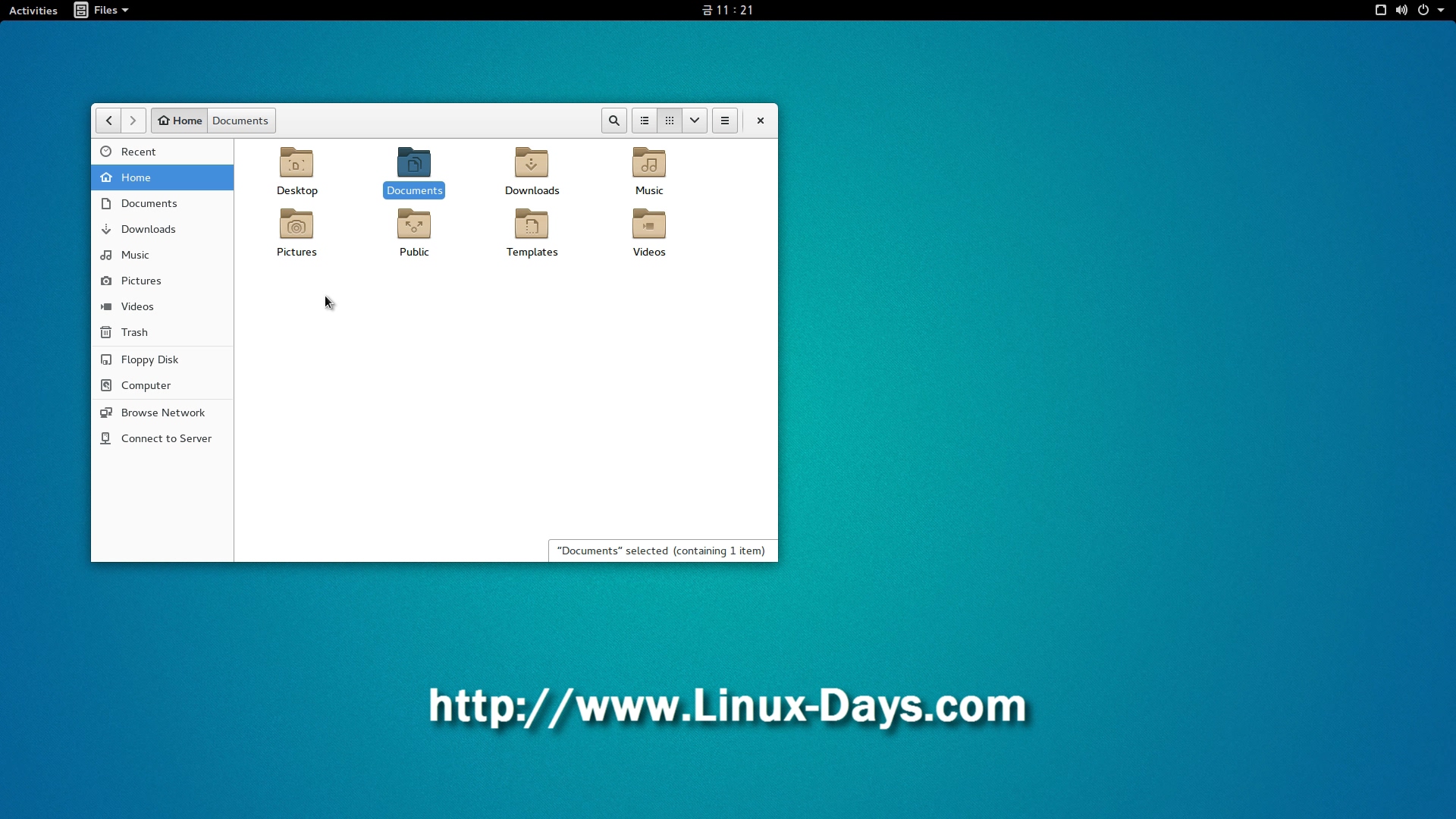The height and width of the screenshot is (819, 1456).
Task: Open Pictures in the sidebar
Action: 162,281
